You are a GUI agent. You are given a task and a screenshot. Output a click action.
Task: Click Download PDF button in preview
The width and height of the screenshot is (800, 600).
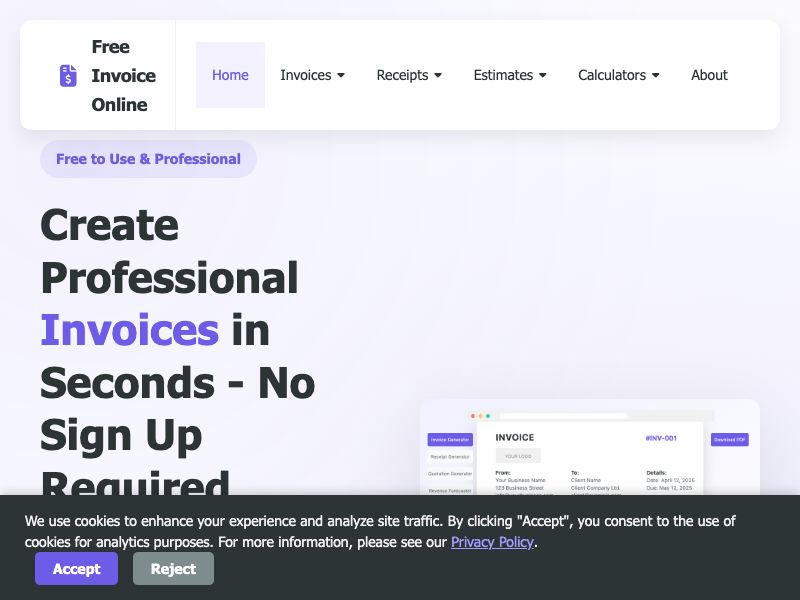(x=730, y=440)
